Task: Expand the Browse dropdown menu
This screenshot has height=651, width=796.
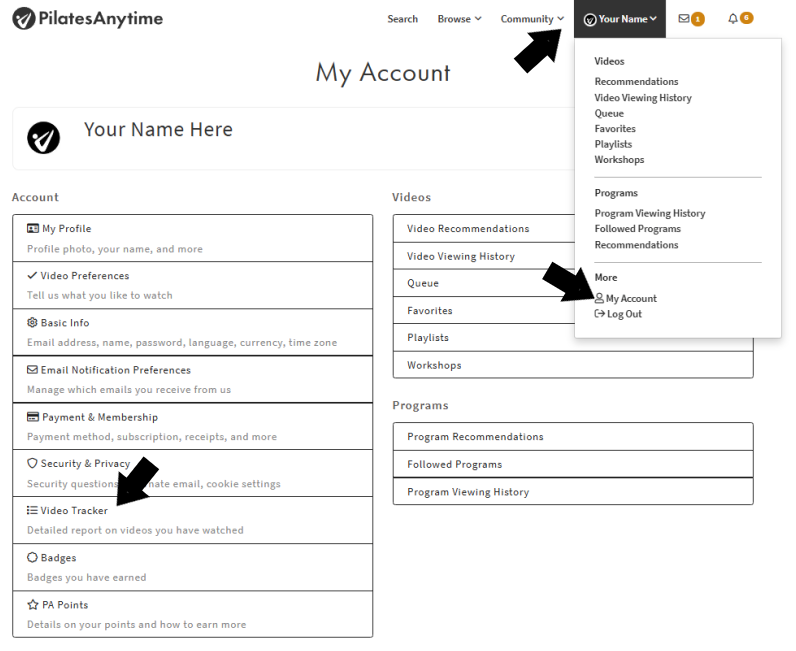Action: tap(459, 19)
